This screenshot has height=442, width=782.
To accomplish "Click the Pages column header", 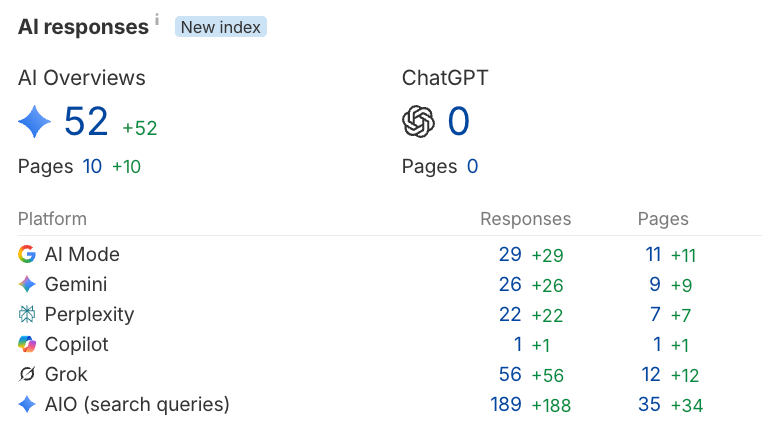I will click(663, 219).
